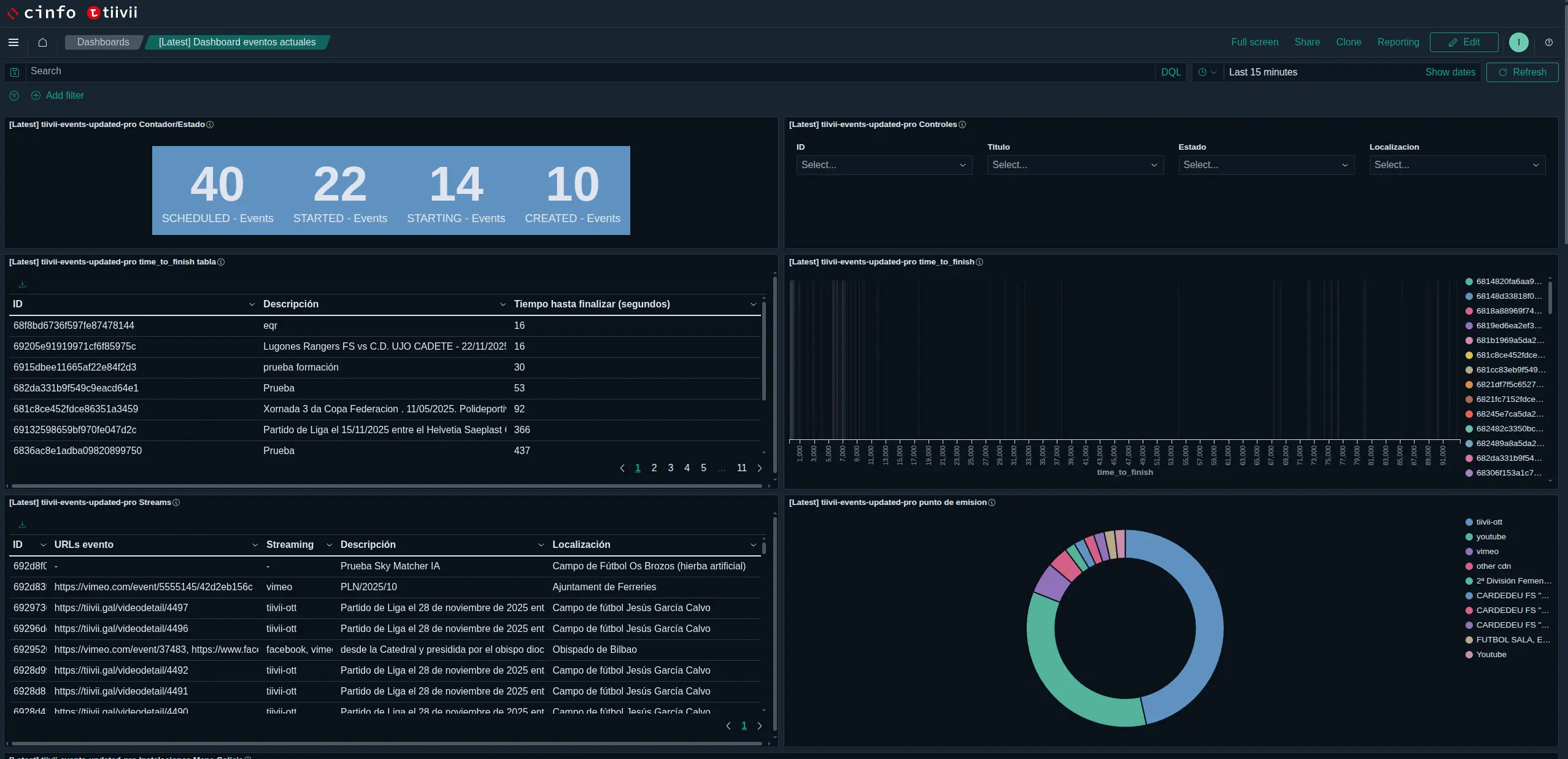Expand the Localizacion select dropdown
Screen dimensions: 1568x759
1456,165
